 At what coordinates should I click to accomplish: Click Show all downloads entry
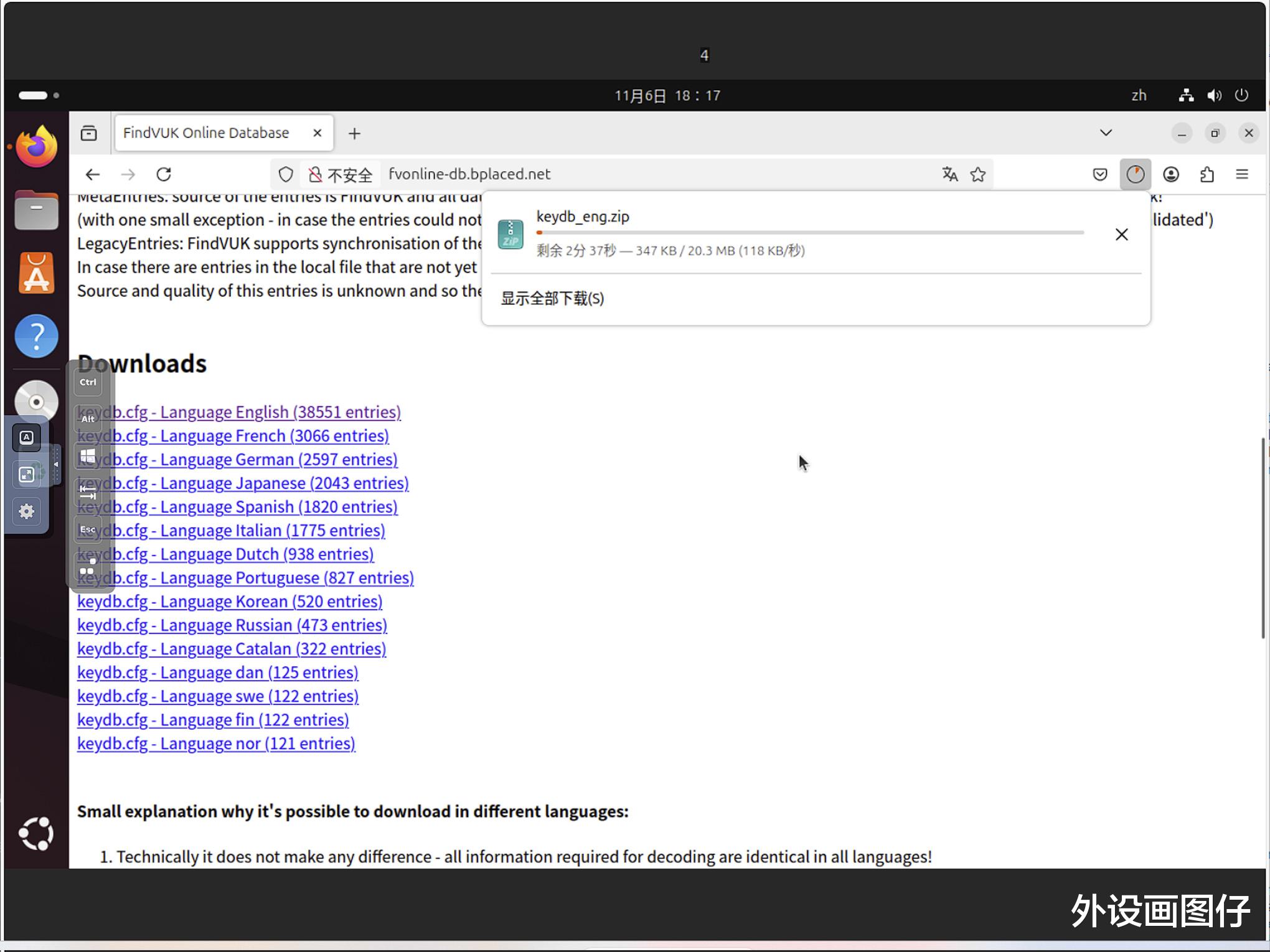click(552, 299)
